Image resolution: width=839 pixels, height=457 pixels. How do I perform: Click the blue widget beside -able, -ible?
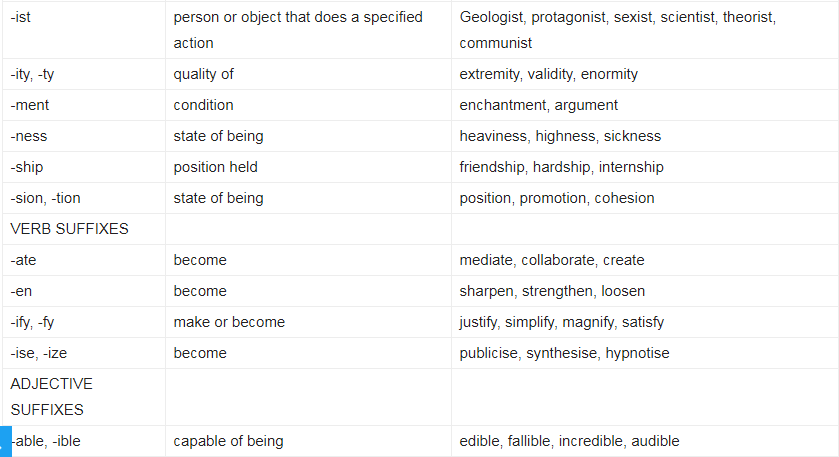pos(5,441)
